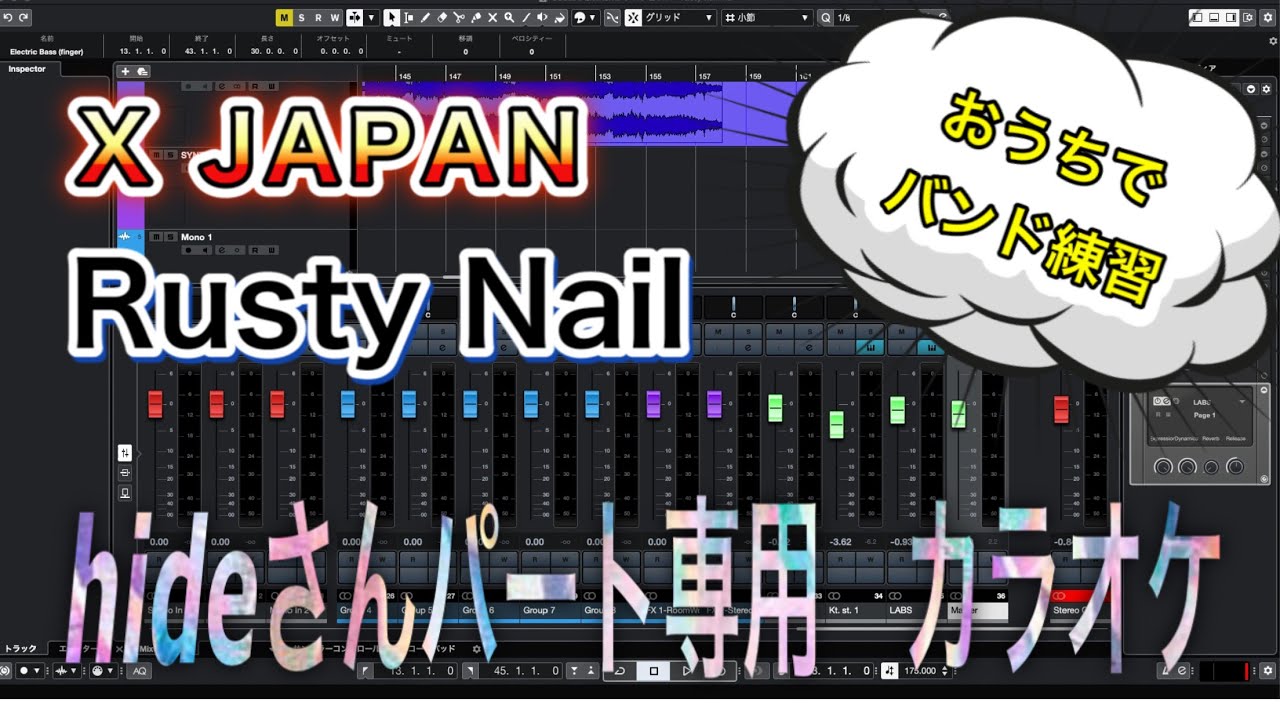Click the Play transport button
Screen dimensions: 1280x720
tap(686, 671)
